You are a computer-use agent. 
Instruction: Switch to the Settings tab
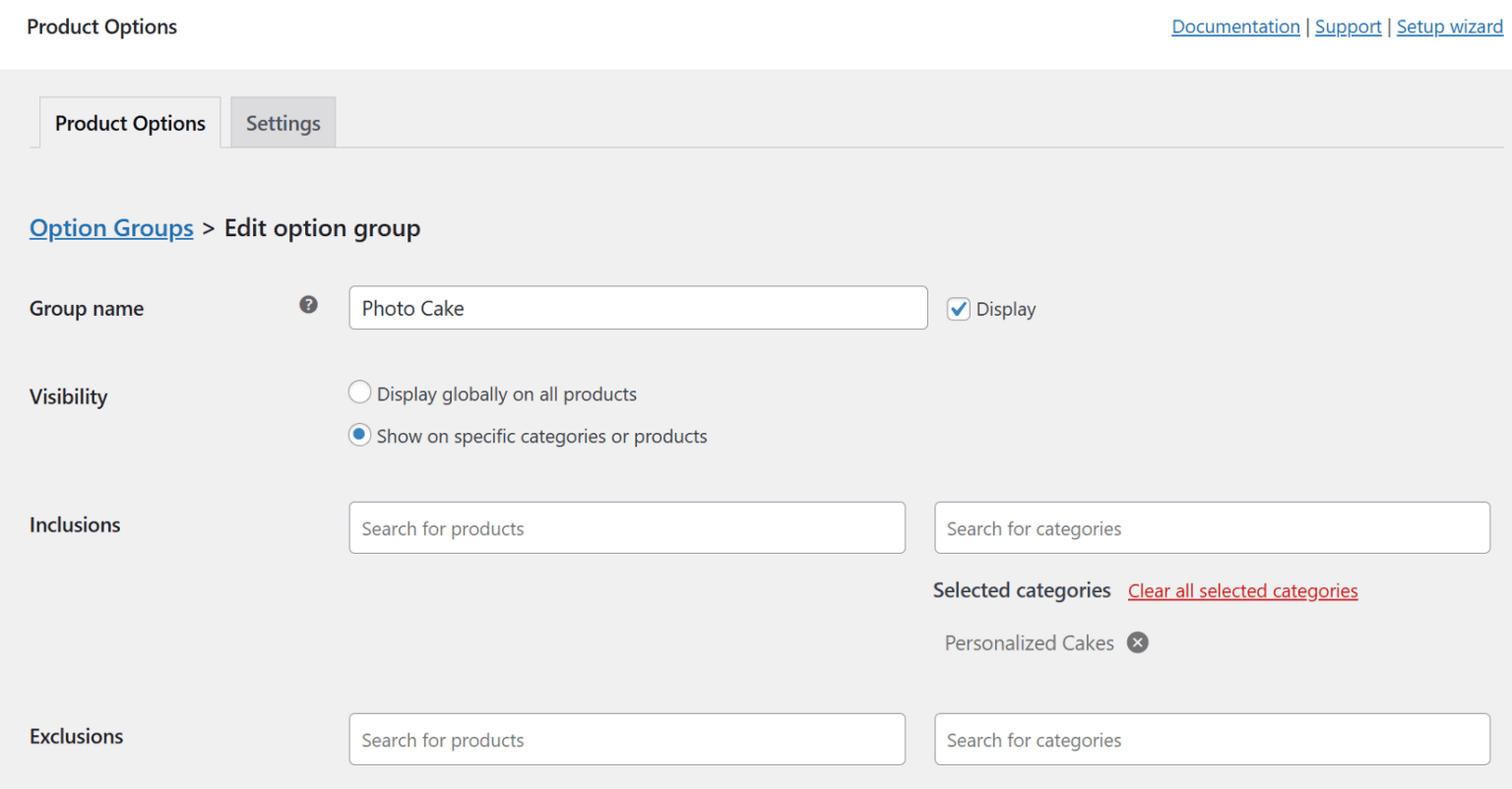tap(283, 123)
